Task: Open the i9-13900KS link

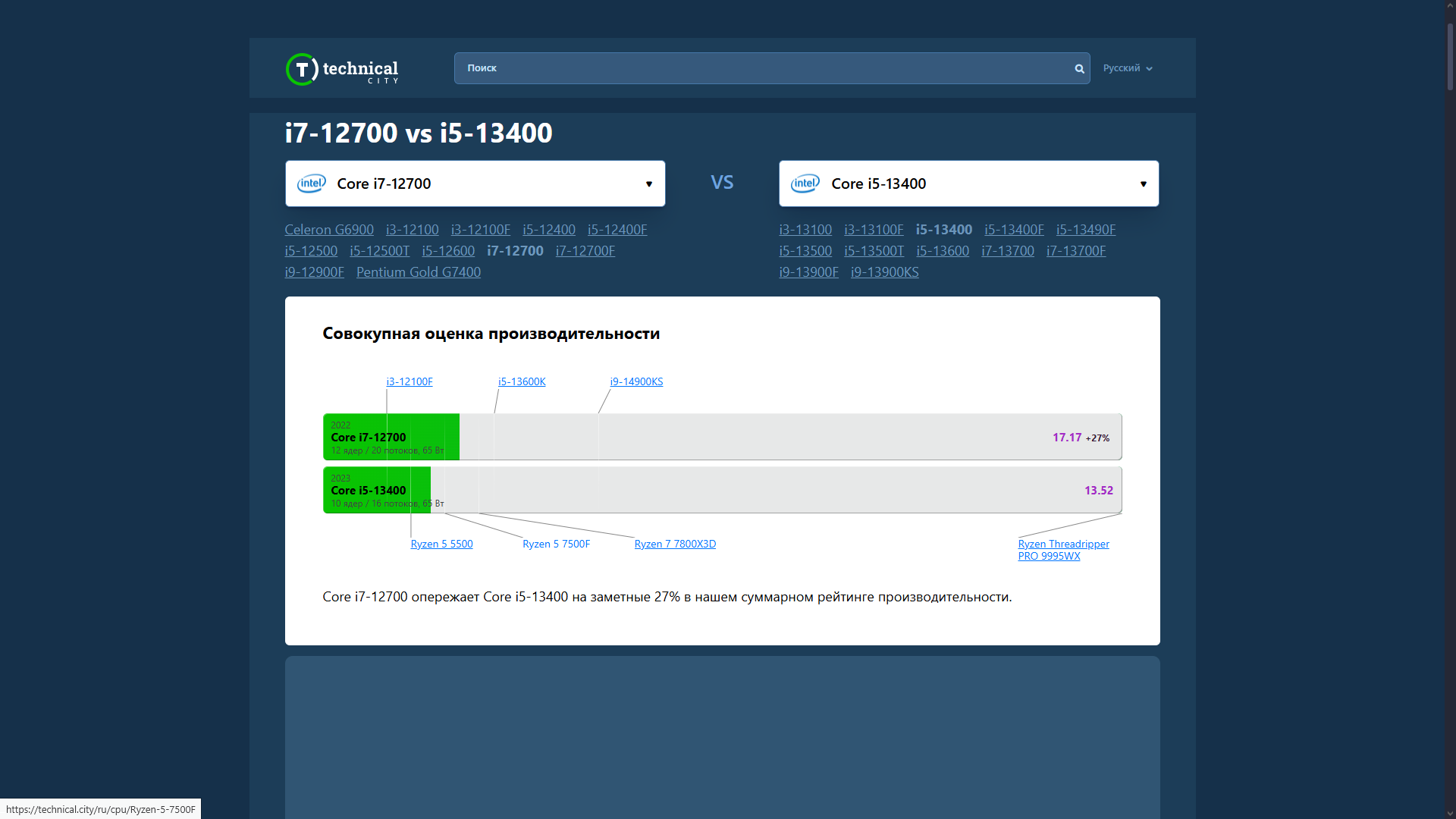Action: (x=885, y=272)
